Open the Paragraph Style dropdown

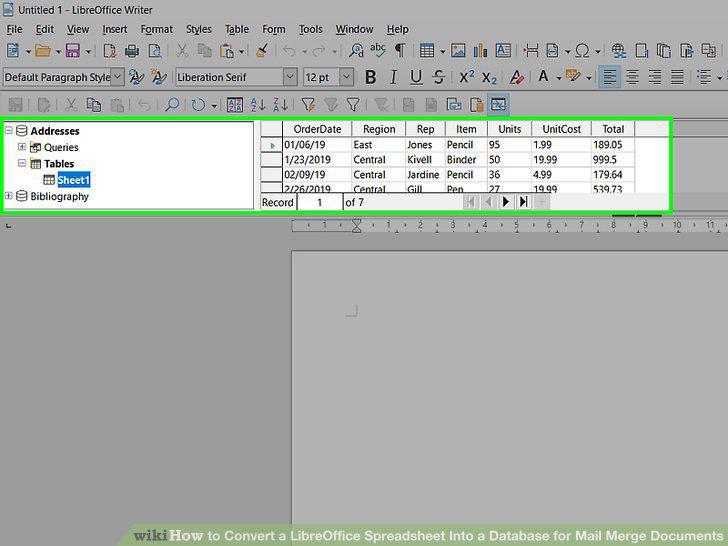118,77
